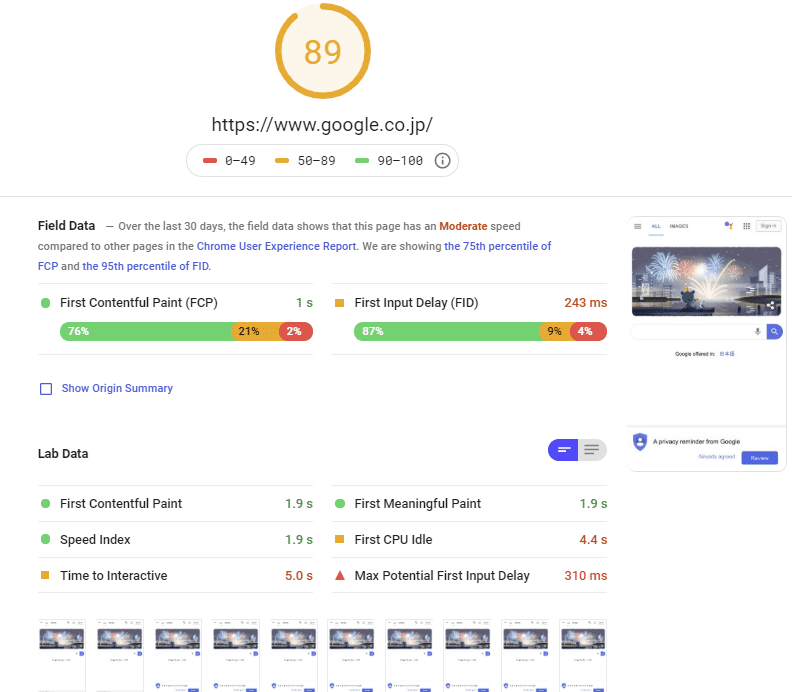This screenshot has width=792, height=692.
Task: Click the 310 ms lab value
Action: [x=586, y=575]
